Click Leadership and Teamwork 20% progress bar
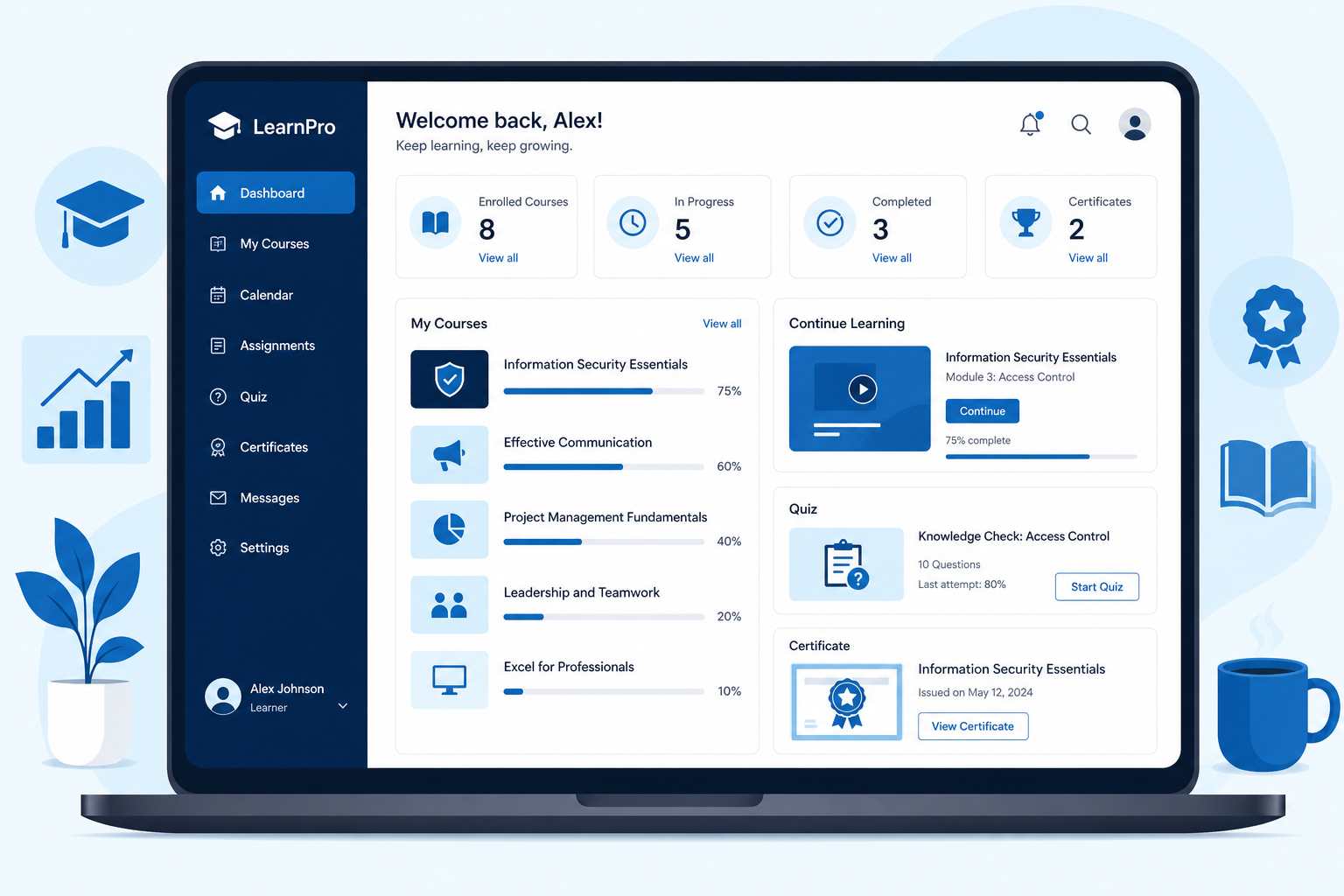The width and height of the screenshot is (1344, 896). (x=604, y=617)
